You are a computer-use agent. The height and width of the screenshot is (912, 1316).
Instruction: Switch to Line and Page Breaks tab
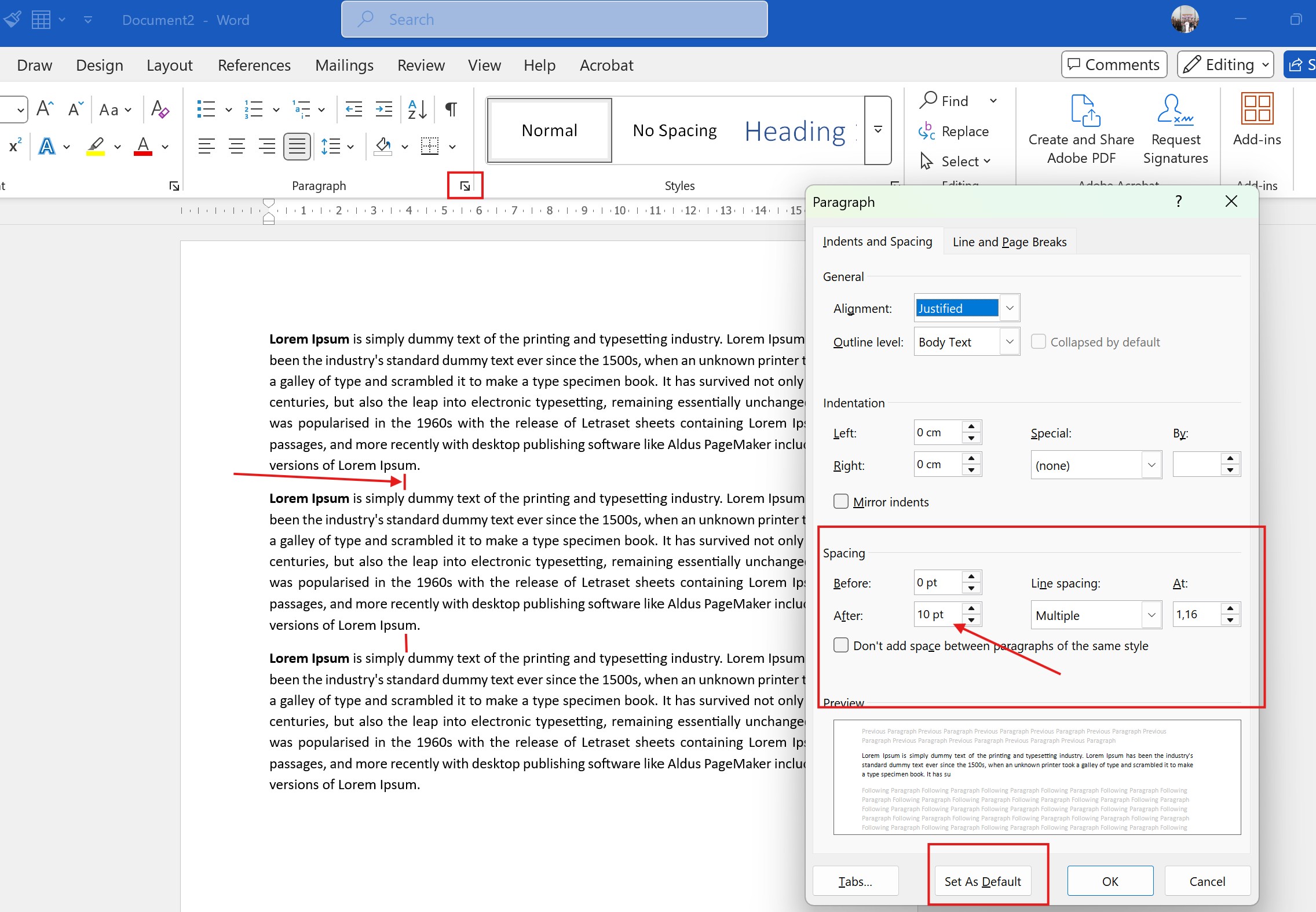point(1008,241)
